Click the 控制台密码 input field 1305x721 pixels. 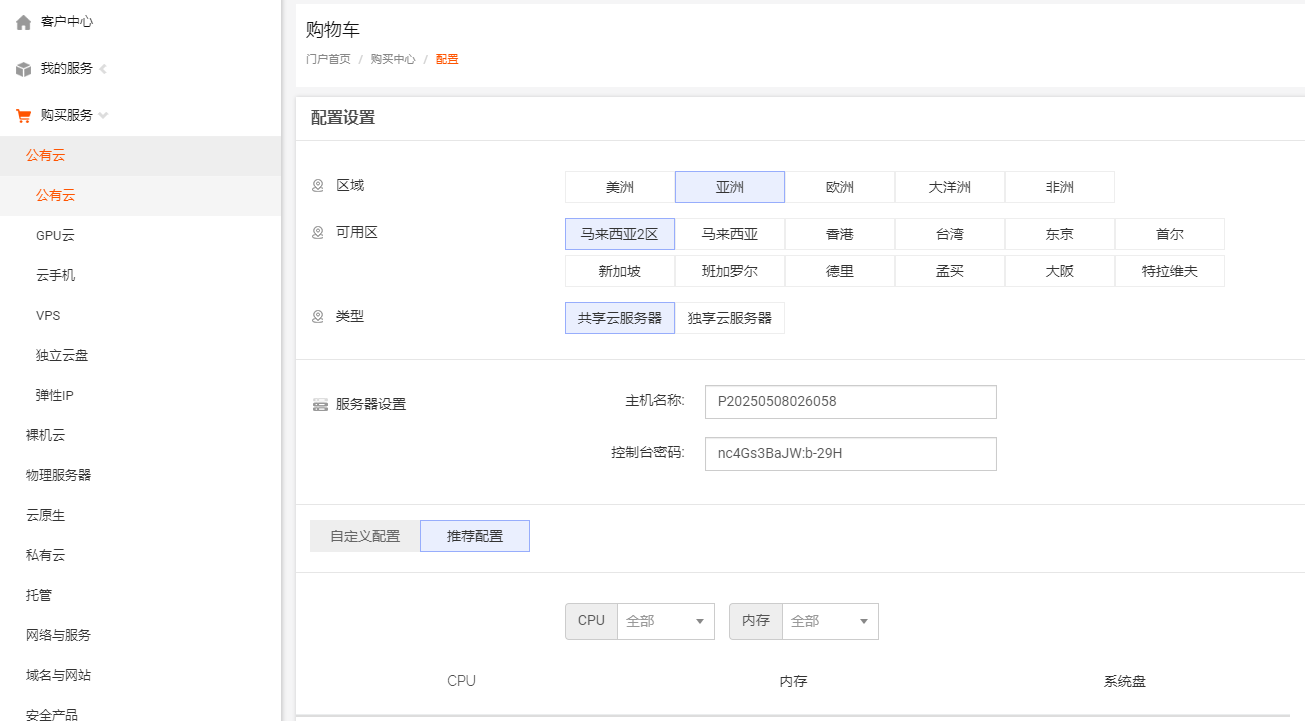850,453
